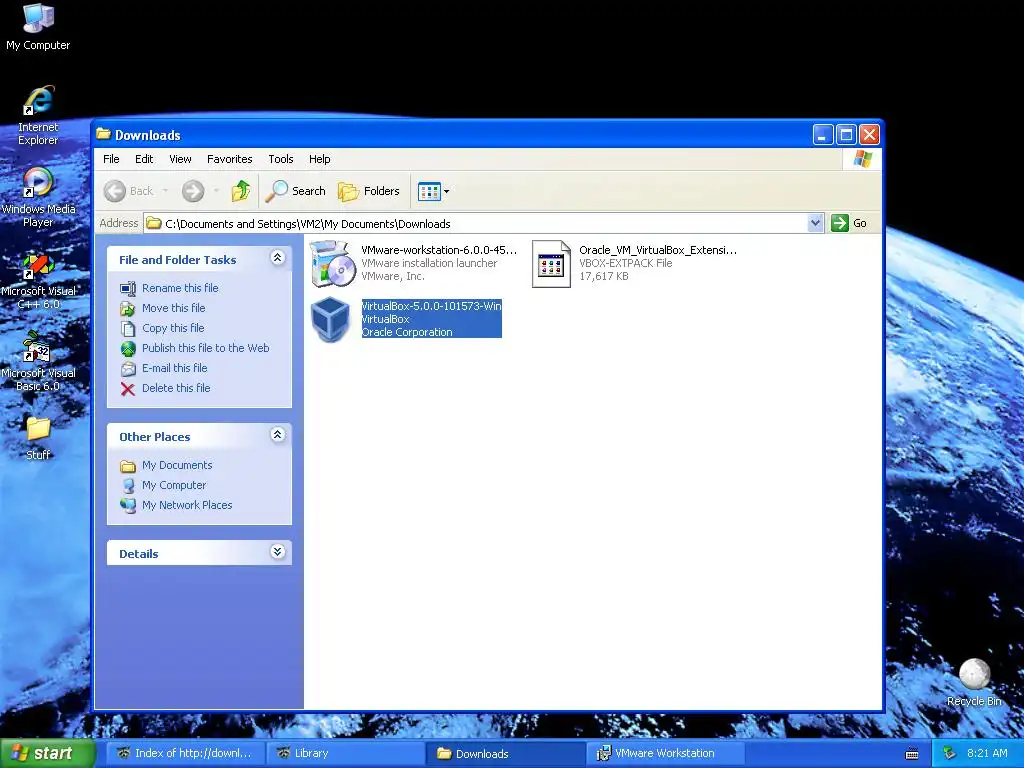Go to My Documents in Other Places
Screen dimensions: 1024x768
pos(177,466)
